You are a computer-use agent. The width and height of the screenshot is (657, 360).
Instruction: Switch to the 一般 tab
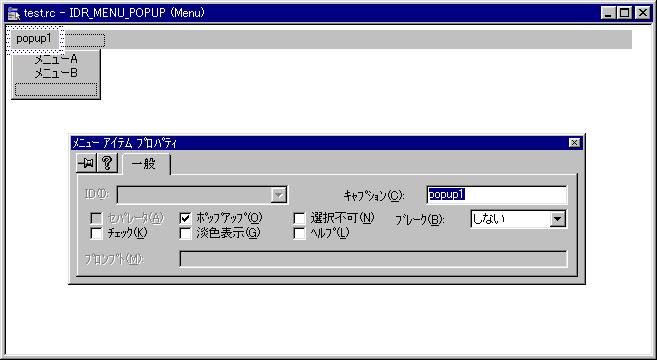tap(145, 164)
